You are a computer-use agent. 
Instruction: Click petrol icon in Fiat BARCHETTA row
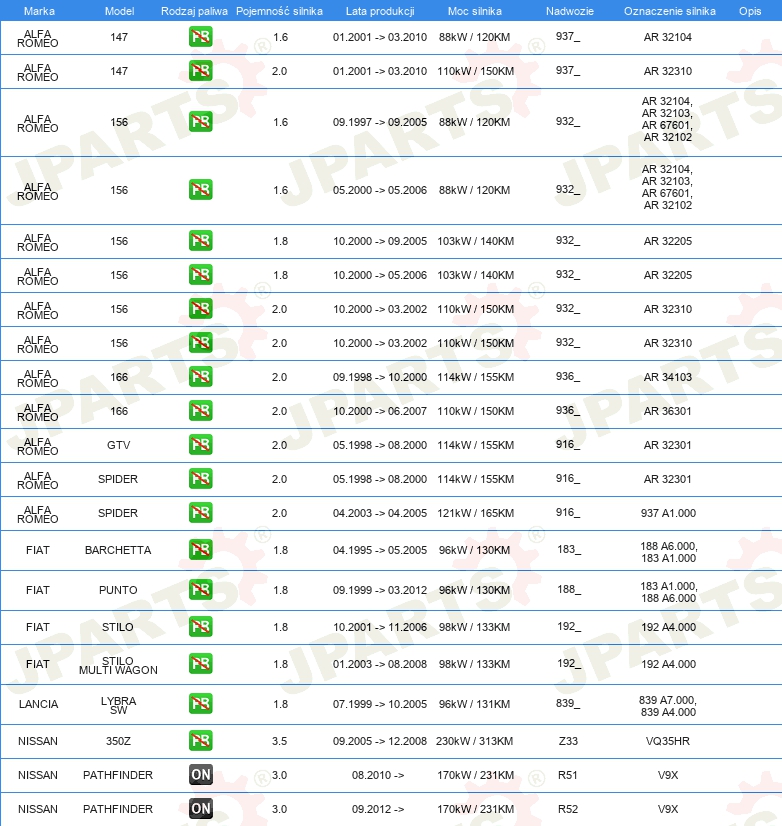point(200,549)
